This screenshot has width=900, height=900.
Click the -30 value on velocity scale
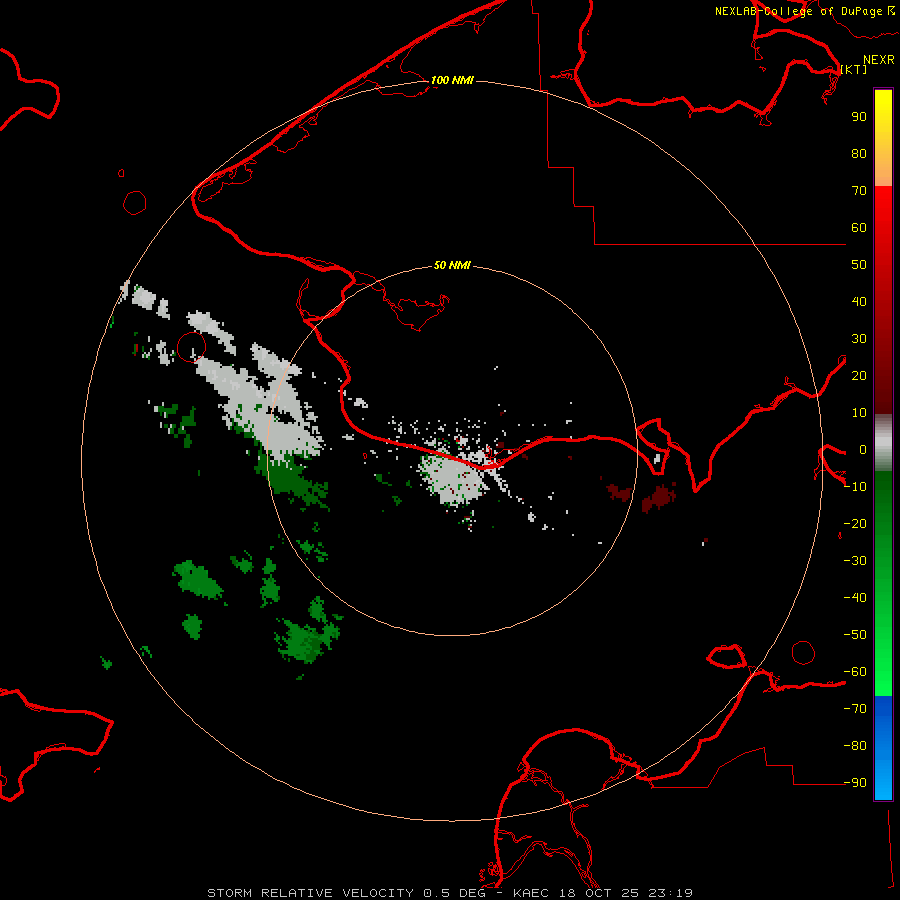pyautogui.click(x=855, y=561)
